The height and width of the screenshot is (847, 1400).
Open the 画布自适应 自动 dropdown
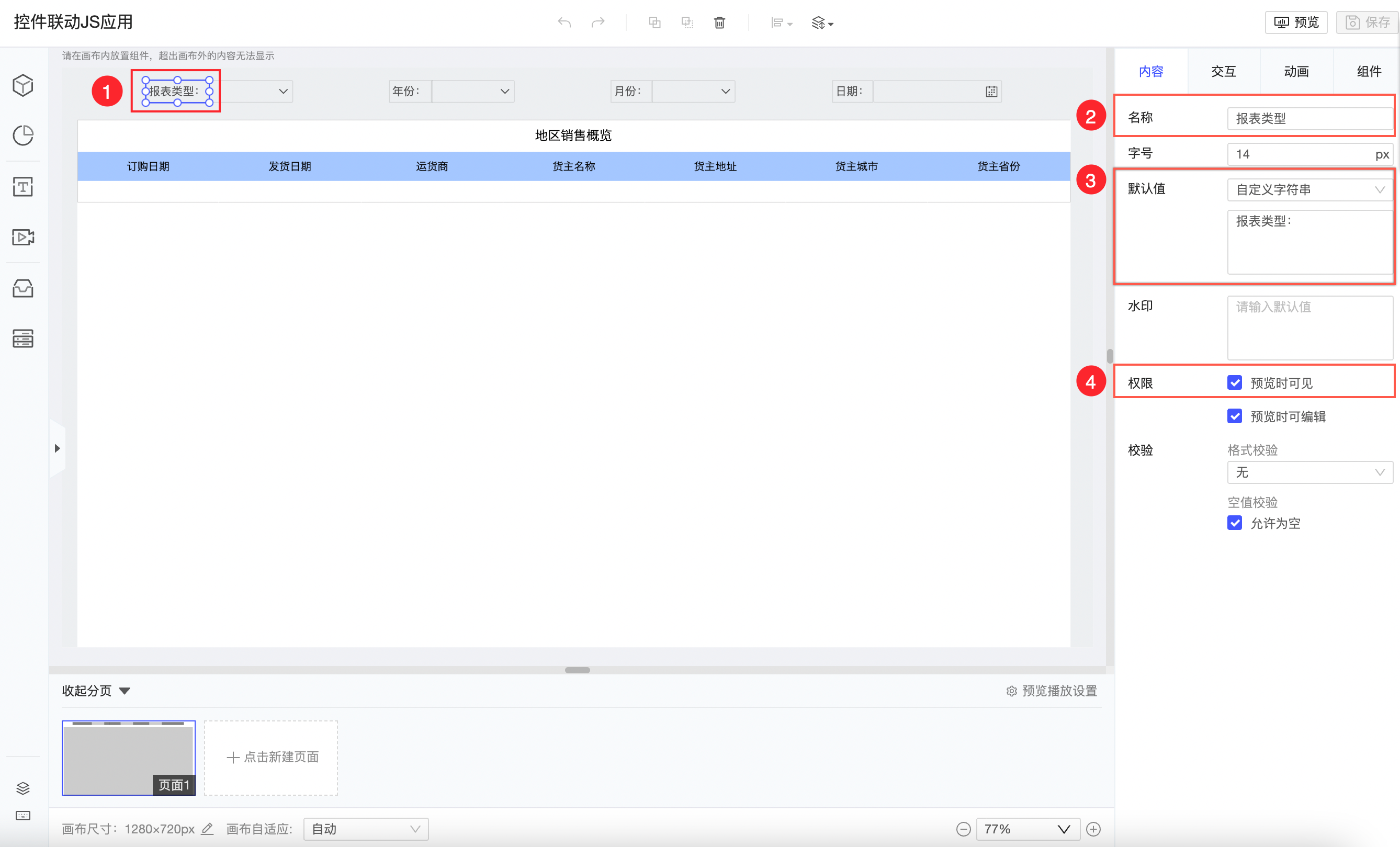[365, 829]
